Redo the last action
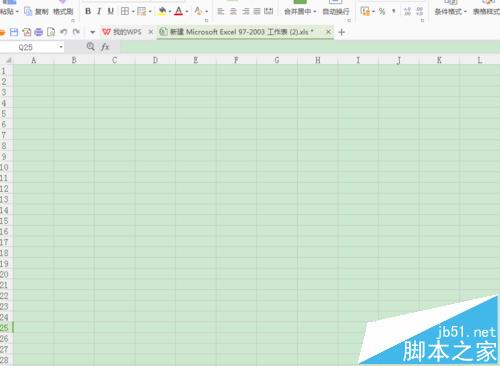 pyautogui.click(x=76, y=32)
